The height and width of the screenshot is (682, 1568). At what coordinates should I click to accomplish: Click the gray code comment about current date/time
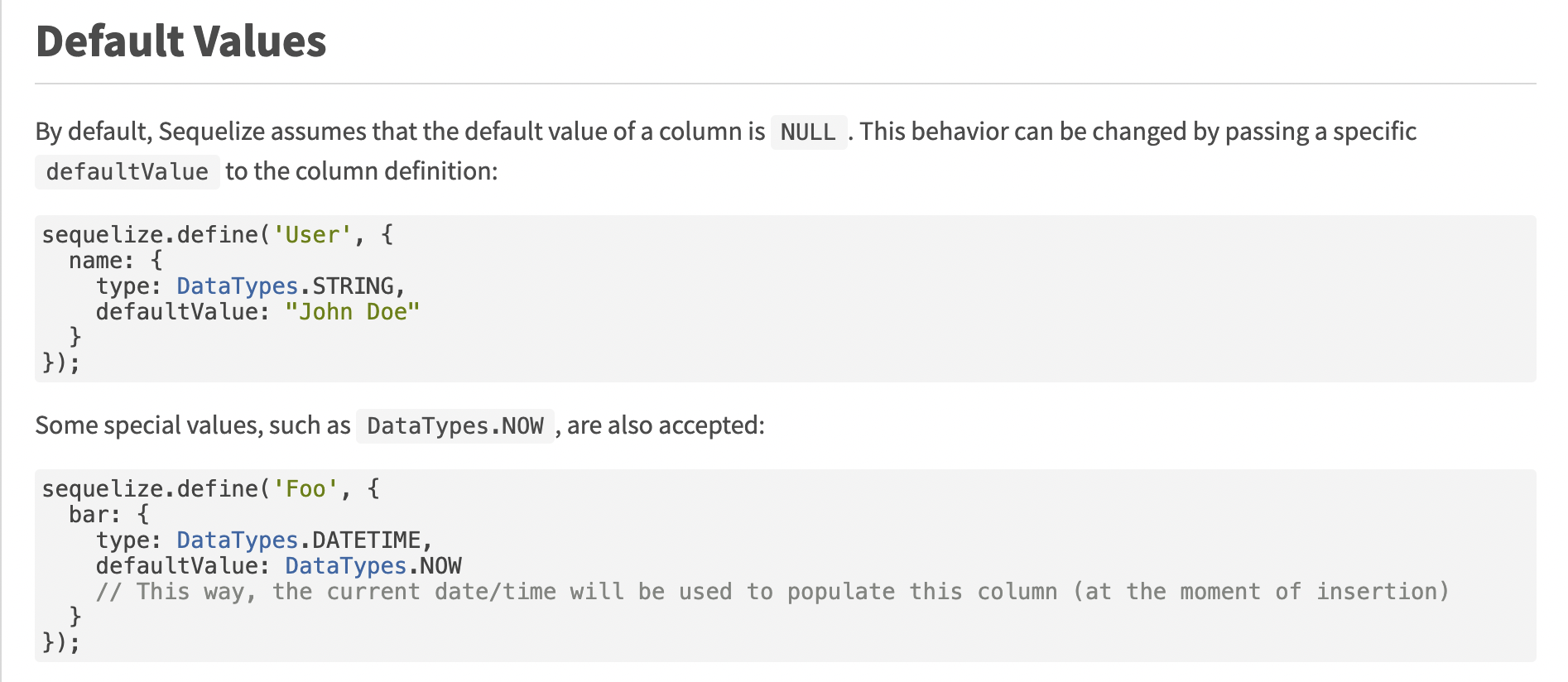(x=772, y=592)
